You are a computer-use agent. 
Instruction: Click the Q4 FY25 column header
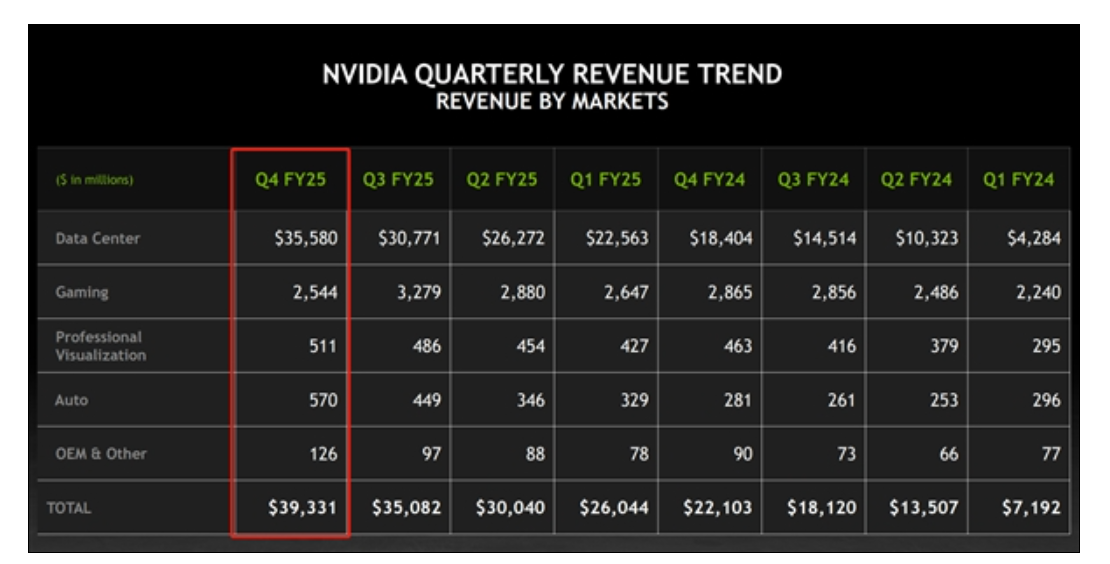(290, 180)
